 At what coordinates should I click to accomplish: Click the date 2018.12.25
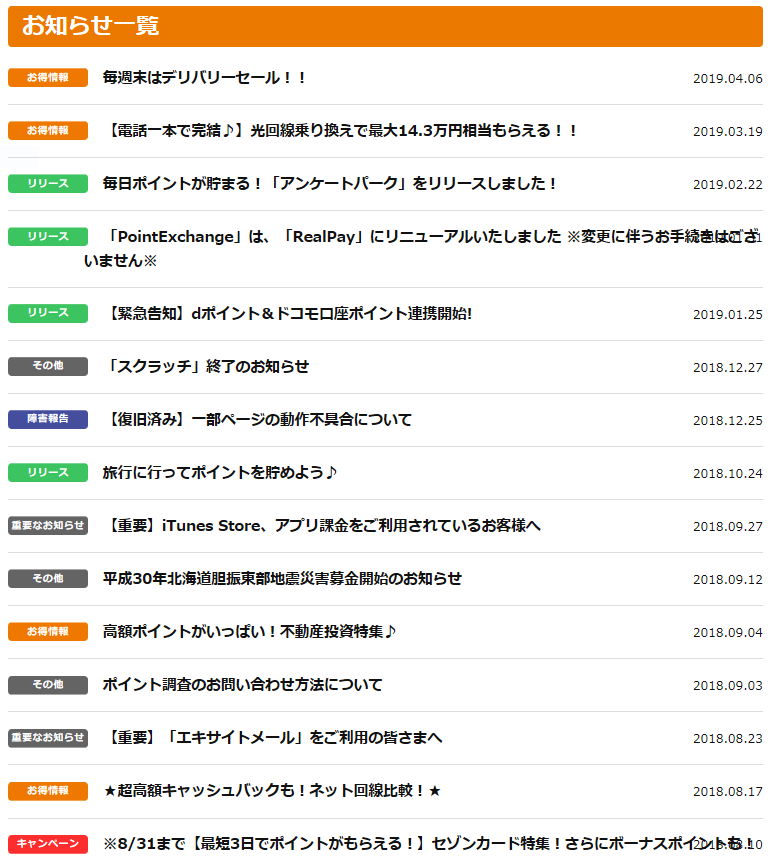(x=728, y=421)
